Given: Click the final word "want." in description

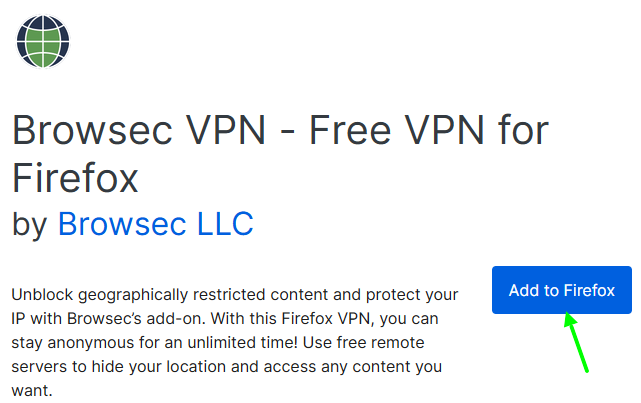Looking at the screenshot, I should tap(33, 390).
